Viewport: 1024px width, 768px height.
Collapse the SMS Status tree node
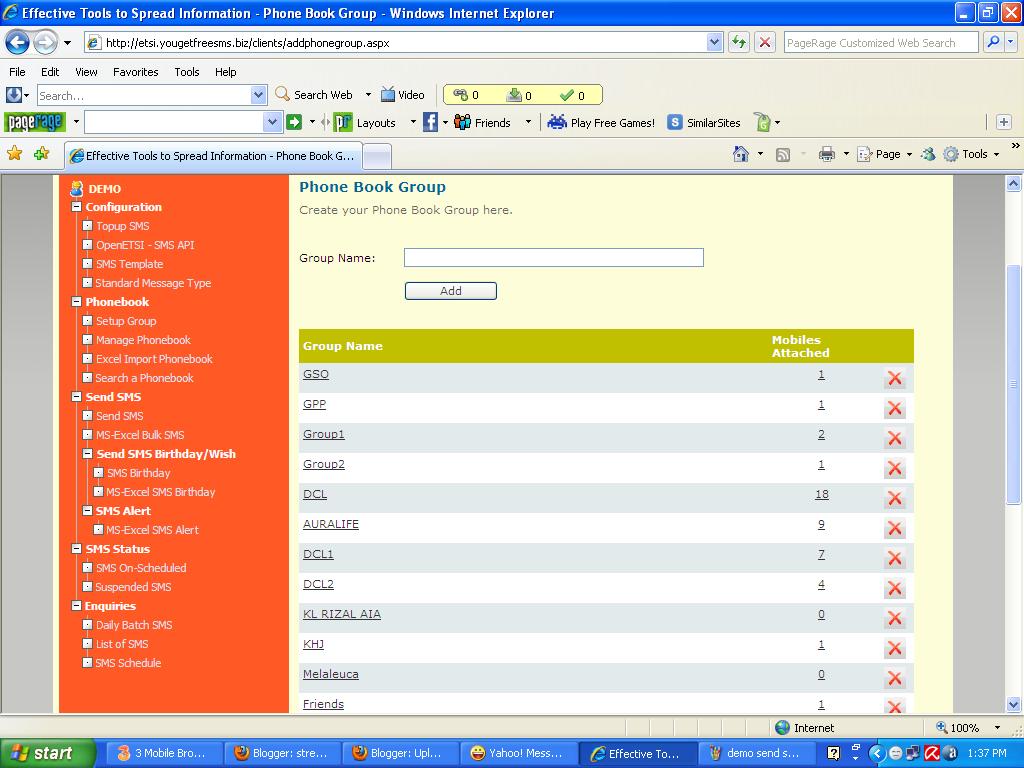click(76, 549)
